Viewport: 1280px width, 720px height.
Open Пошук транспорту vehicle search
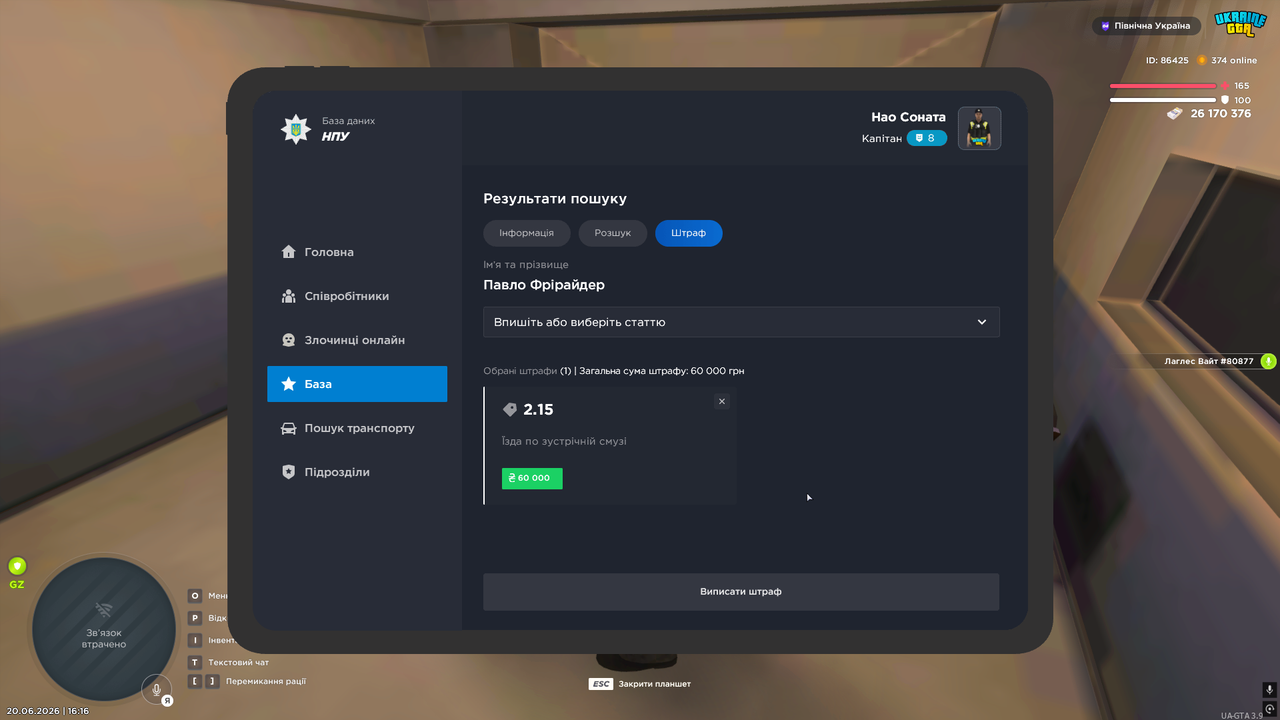click(x=357, y=428)
